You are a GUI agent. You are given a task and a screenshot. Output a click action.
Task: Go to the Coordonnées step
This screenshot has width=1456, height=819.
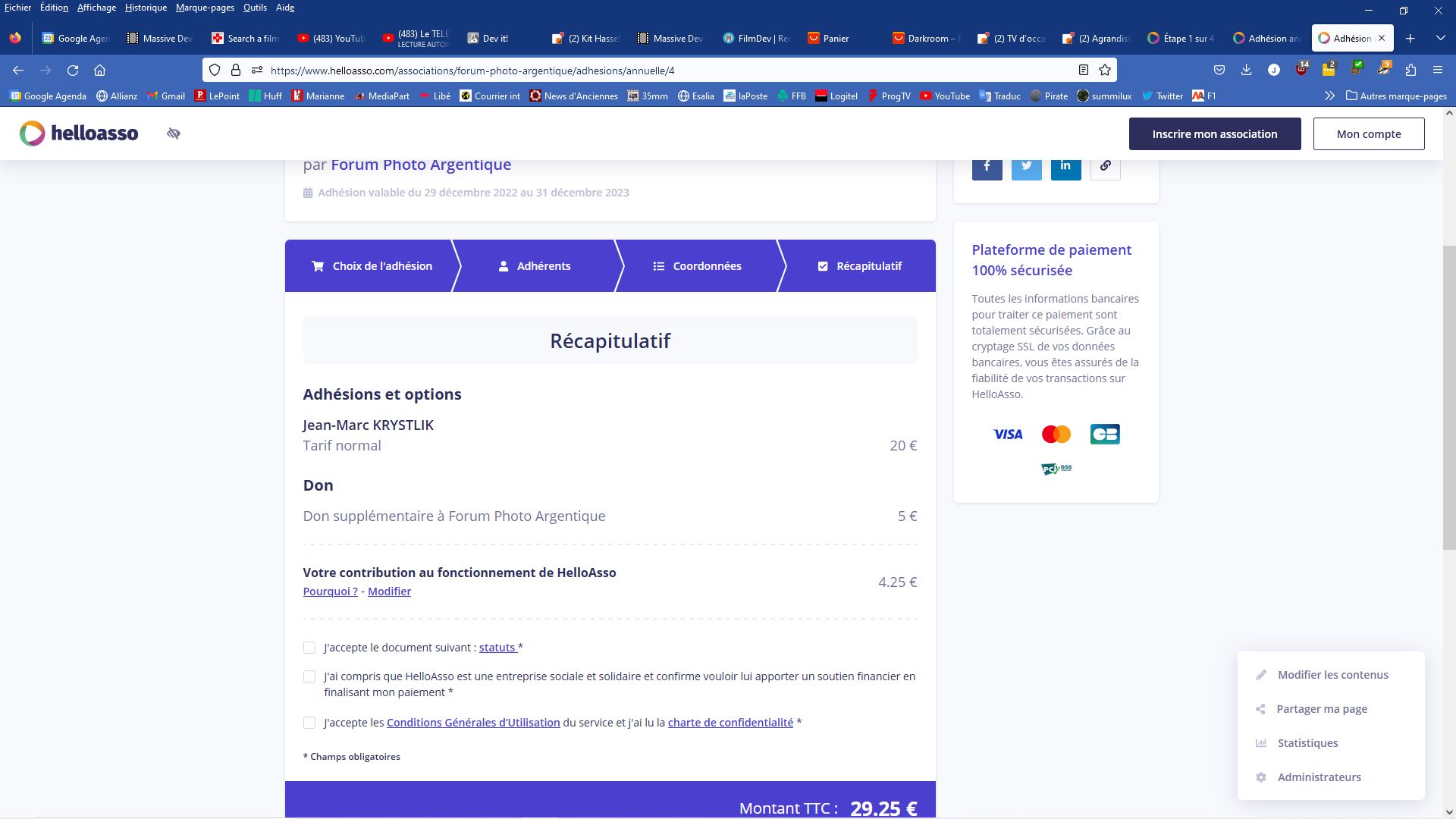point(698,266)
